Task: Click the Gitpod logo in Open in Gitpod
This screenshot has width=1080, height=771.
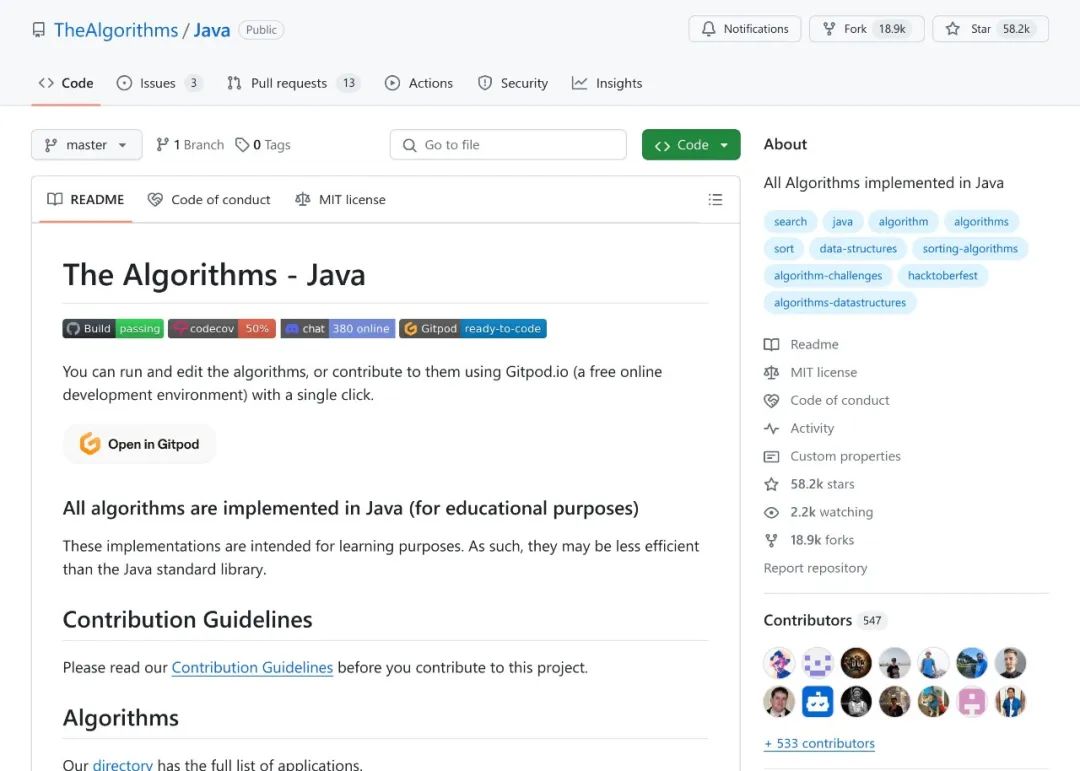Action: point(90,444)
